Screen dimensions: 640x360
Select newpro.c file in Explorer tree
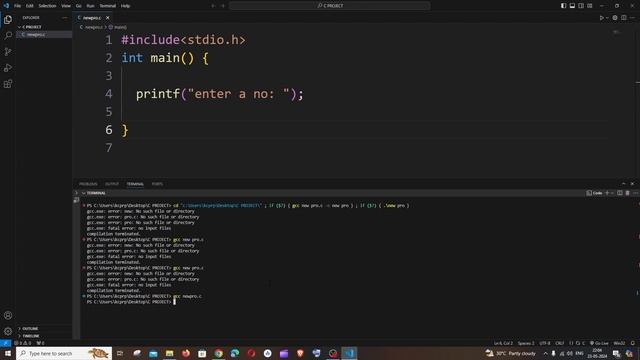44,35
